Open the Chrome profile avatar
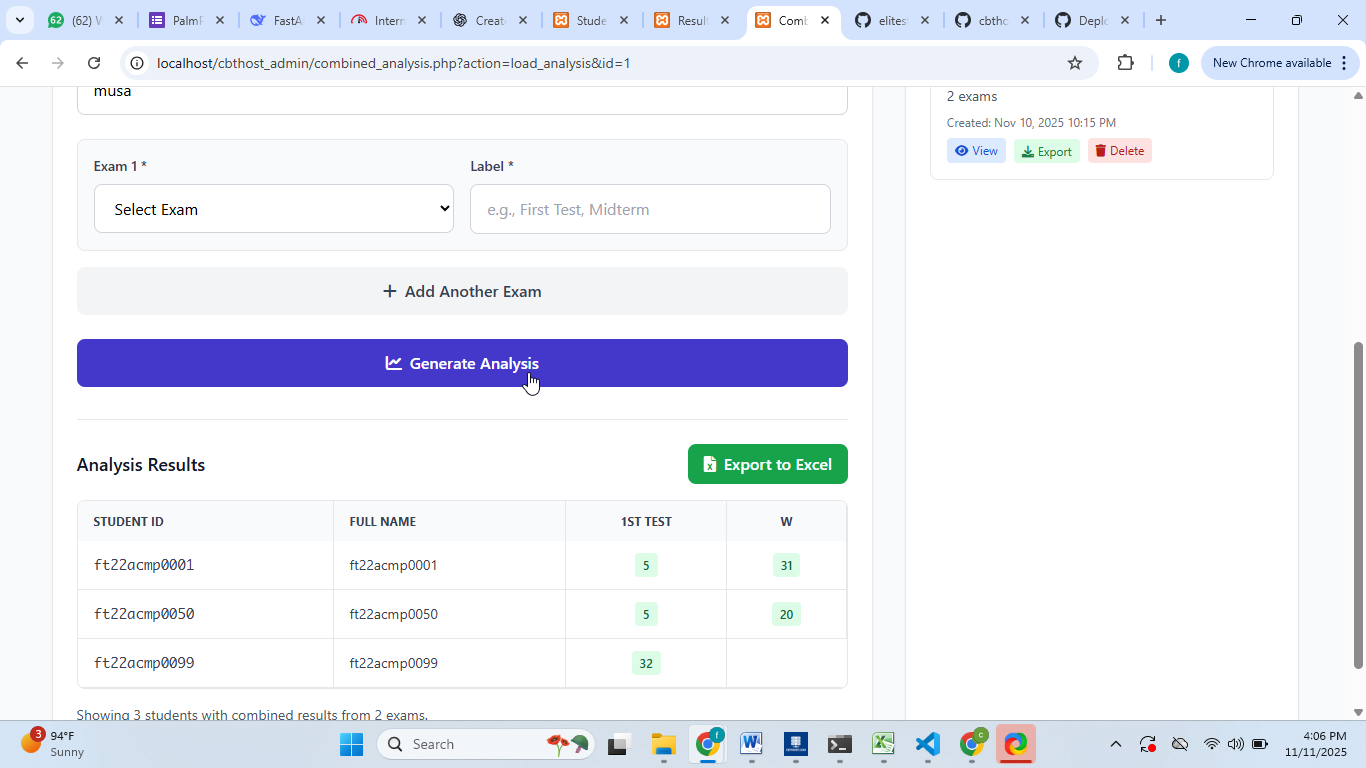This screenshot has width=1366, height=768. pos(1179,63)
